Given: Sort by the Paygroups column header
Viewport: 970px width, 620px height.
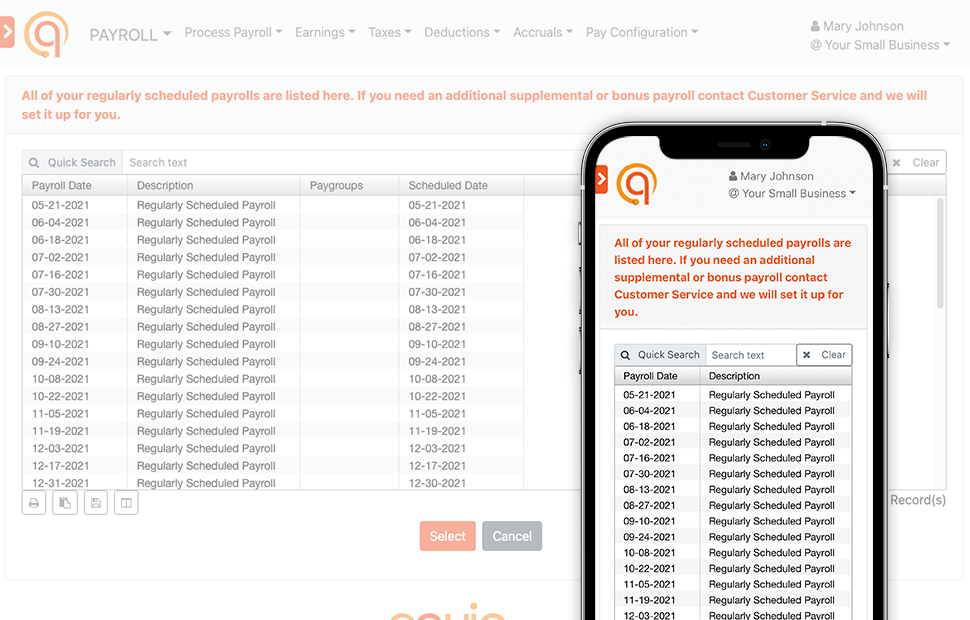Looking at the screenshot, I should point(349,186).
